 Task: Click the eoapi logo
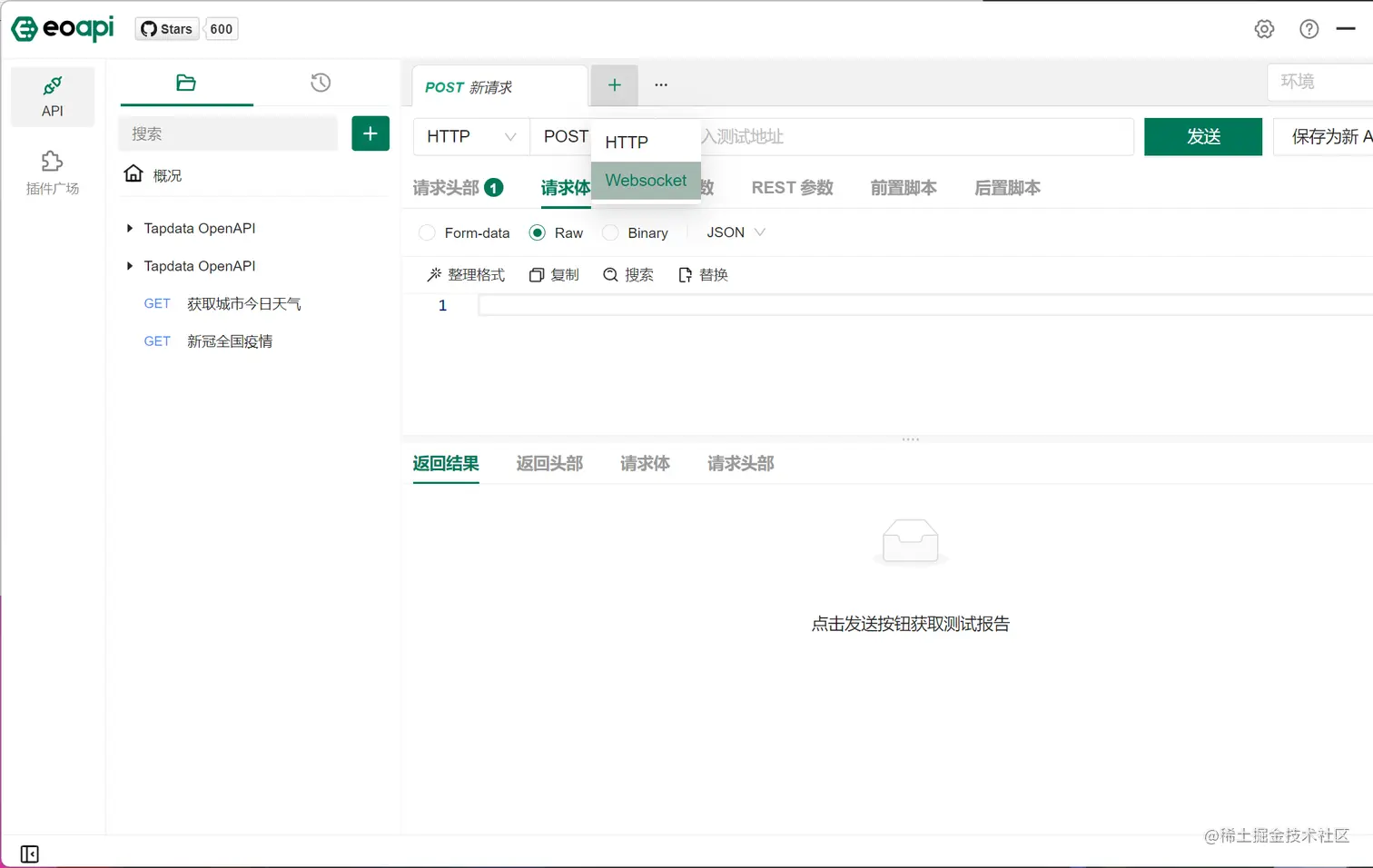pos(63,29)
